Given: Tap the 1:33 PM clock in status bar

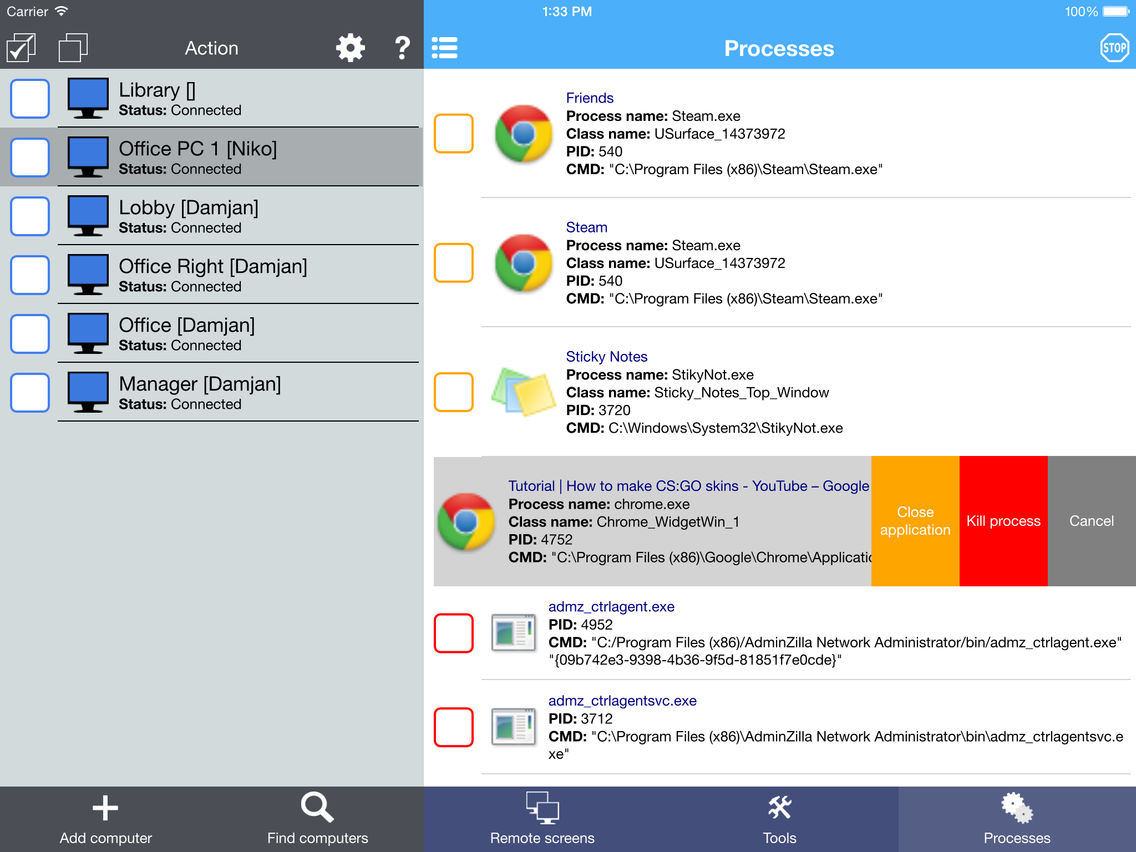Looking at the screenshot, I should tap(567, 12).
